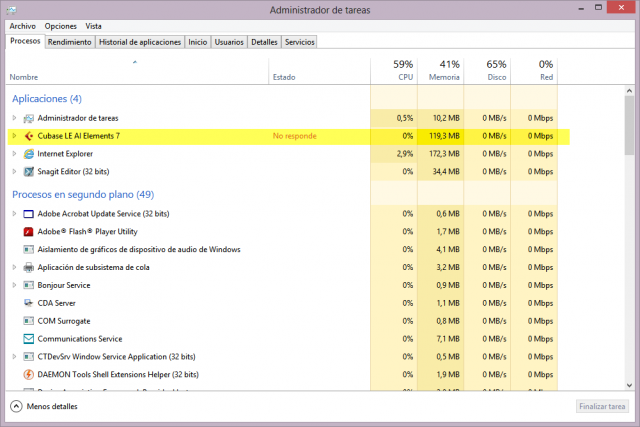Open the Archivo menu
This screenshot has height=427, width=640.
coord(22,26)
